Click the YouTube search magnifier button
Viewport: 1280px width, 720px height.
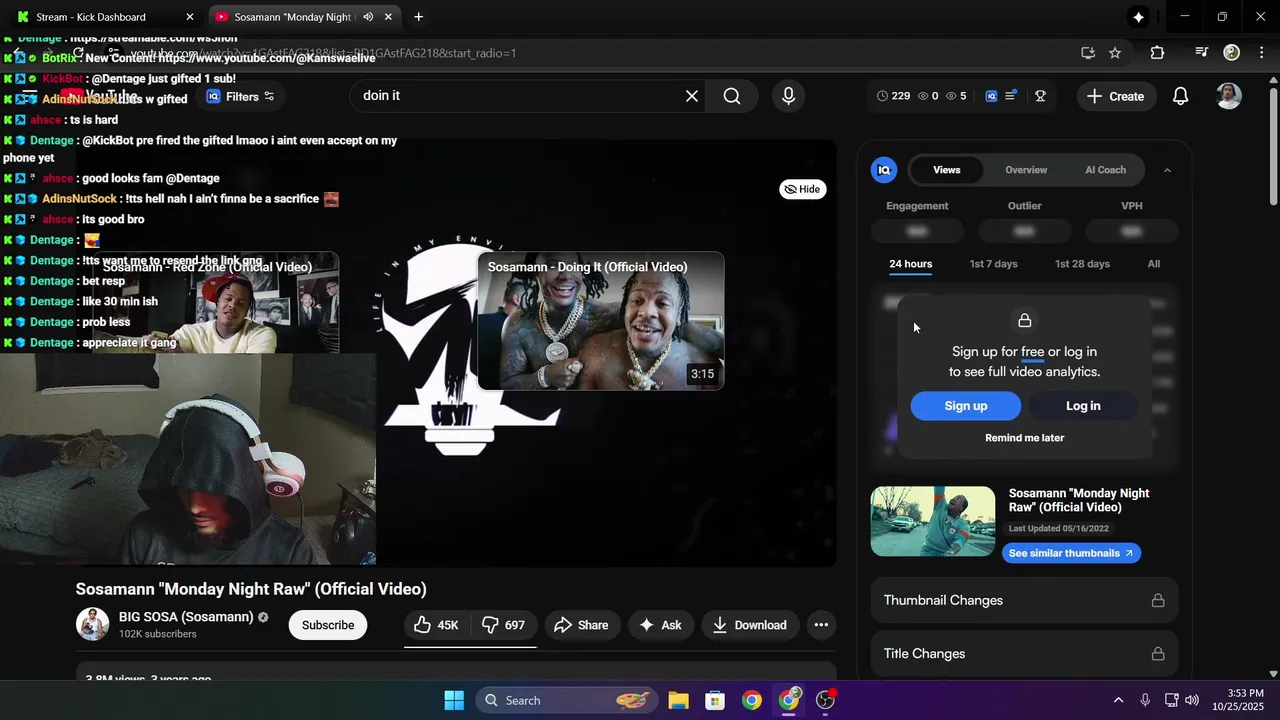[x=732, y=96]
